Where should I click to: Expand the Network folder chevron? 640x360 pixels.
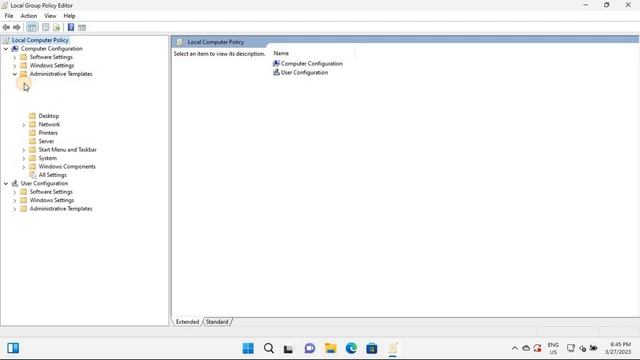24,125
